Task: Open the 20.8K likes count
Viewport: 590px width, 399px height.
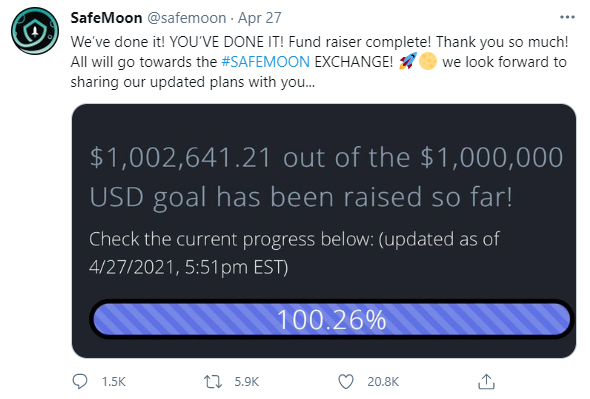Action: coord(383,382)
